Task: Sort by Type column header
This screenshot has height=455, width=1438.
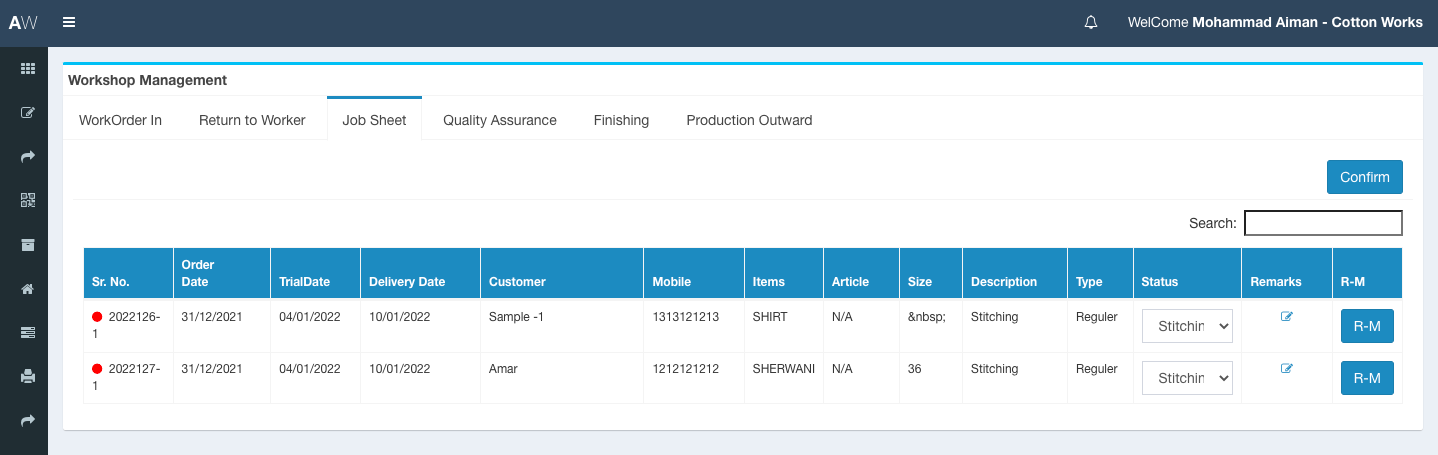Action: pyautogui.click(x=1100, y=273)
